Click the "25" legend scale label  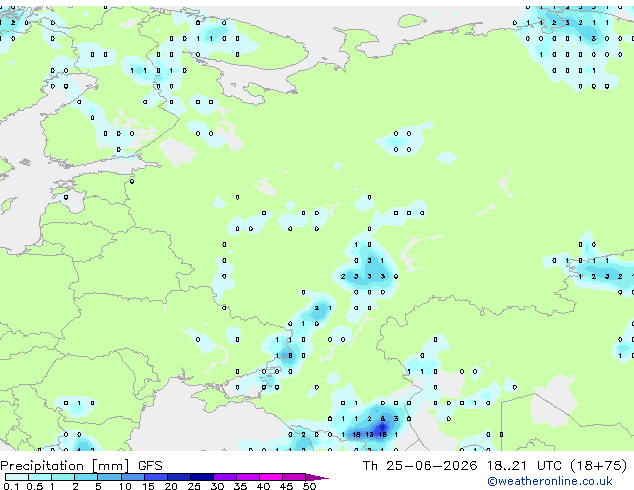pos(194,486)
